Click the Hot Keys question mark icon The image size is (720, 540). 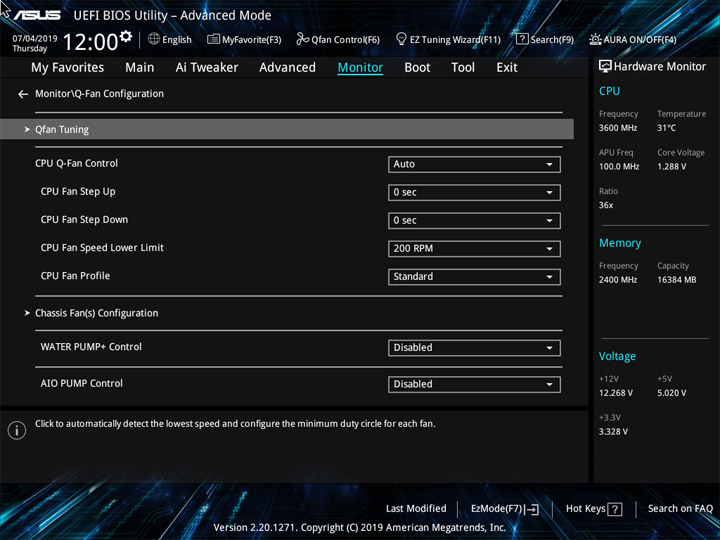pyautogui.click(x=615, y=509)
